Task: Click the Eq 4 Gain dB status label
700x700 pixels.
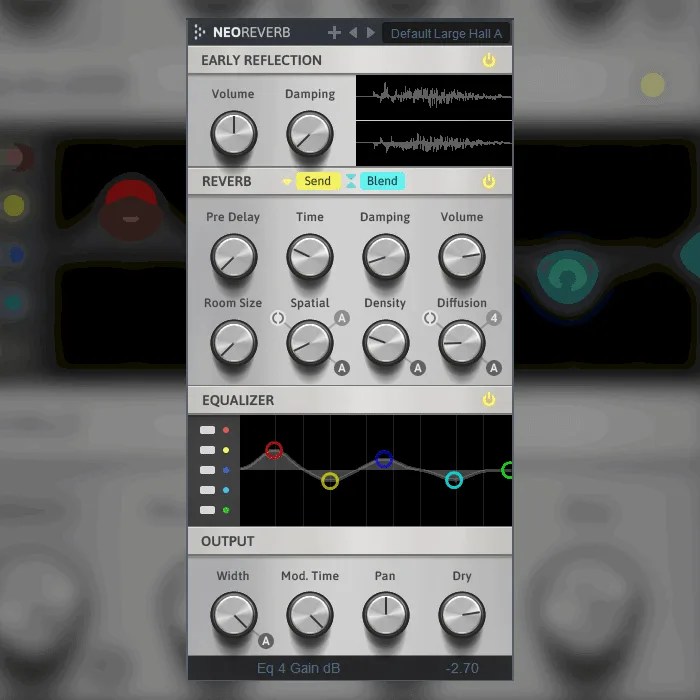Action: click(x=298, y=668)
